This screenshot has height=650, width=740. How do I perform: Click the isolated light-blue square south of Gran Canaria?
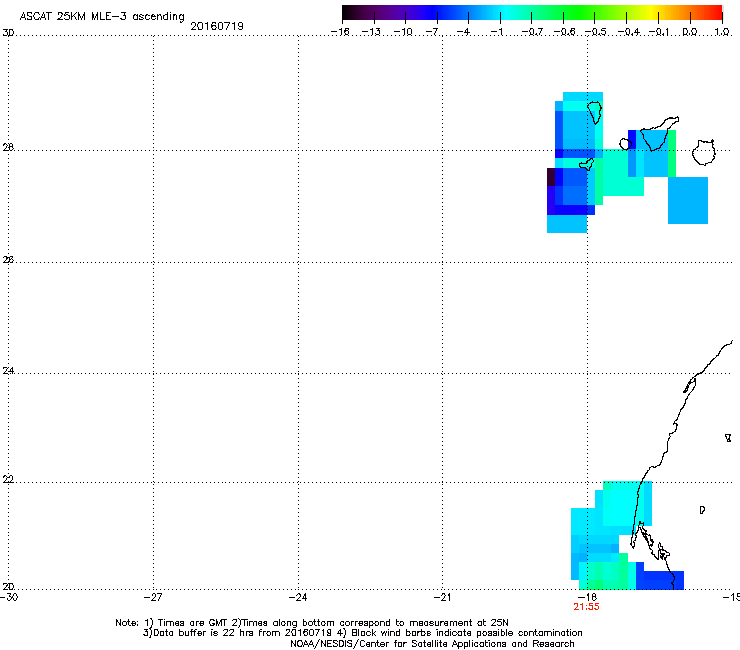tap(688, 200)
